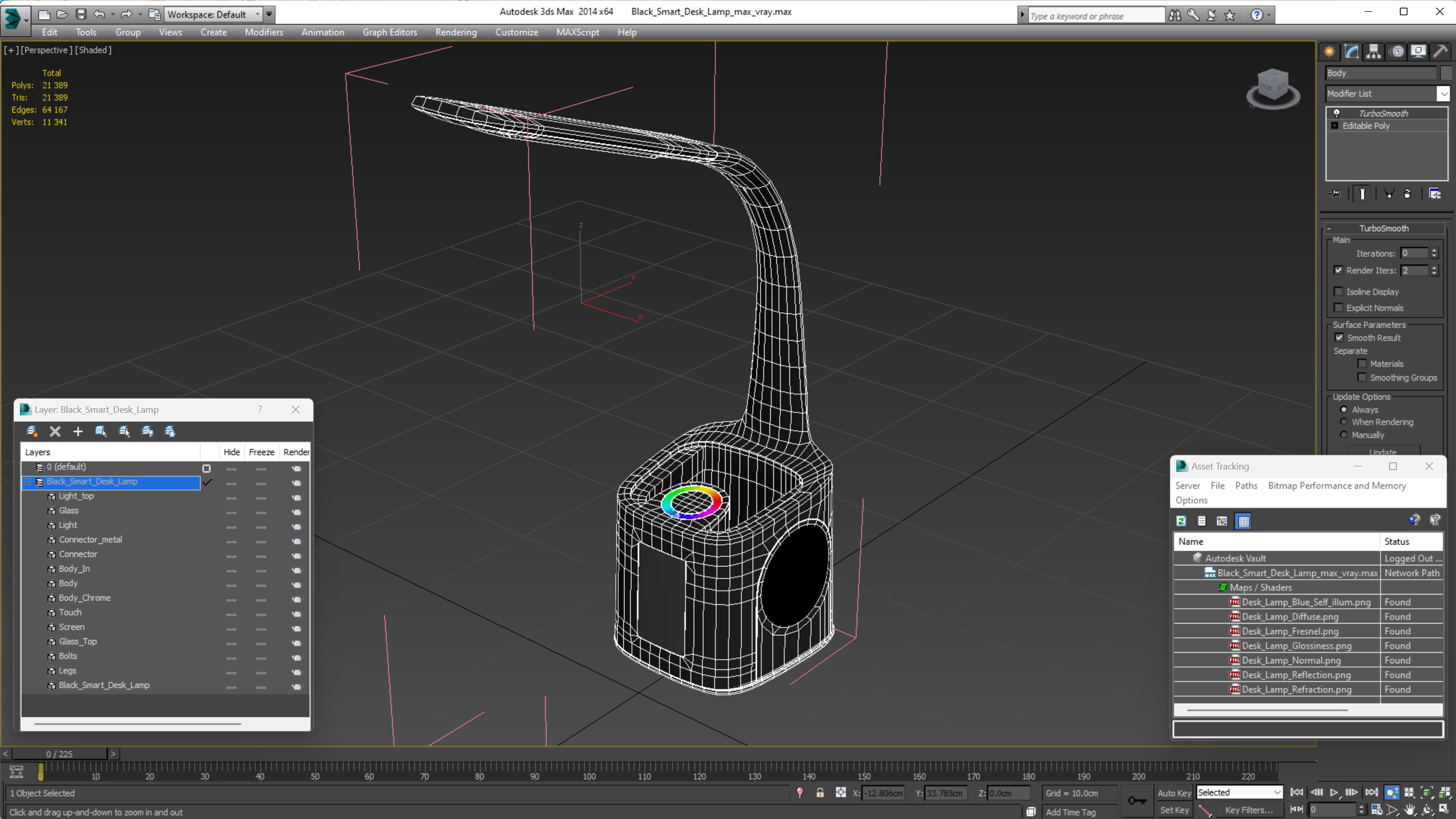Image resolution: width=1456 pixels, height=819 pixels.
Task: Enable Separate by Materials checkbox
Action: coord(1362,363)
